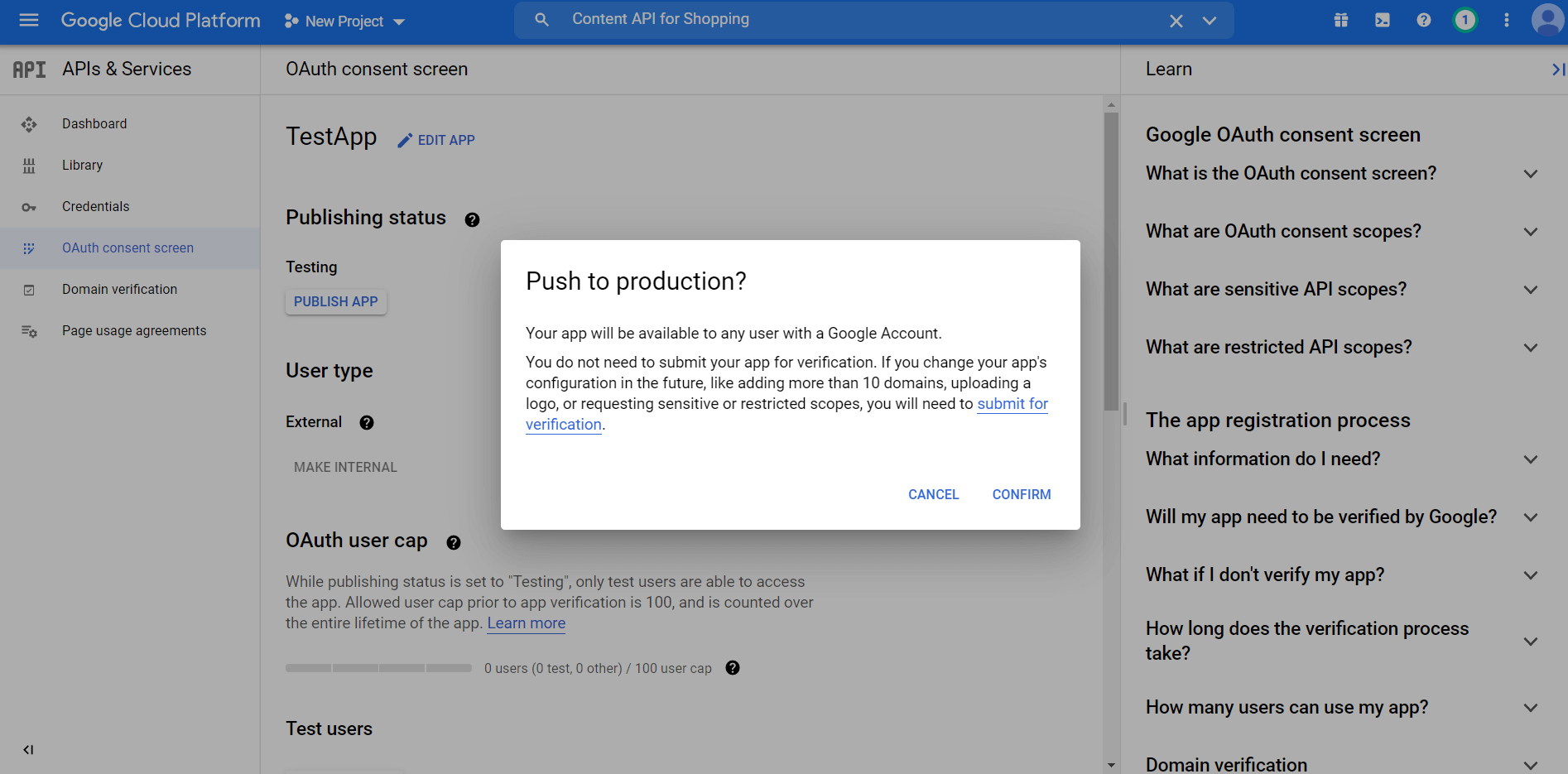Activate Cloud Shell terminal icon
1568x774 pixels.
click(1383, 20)
